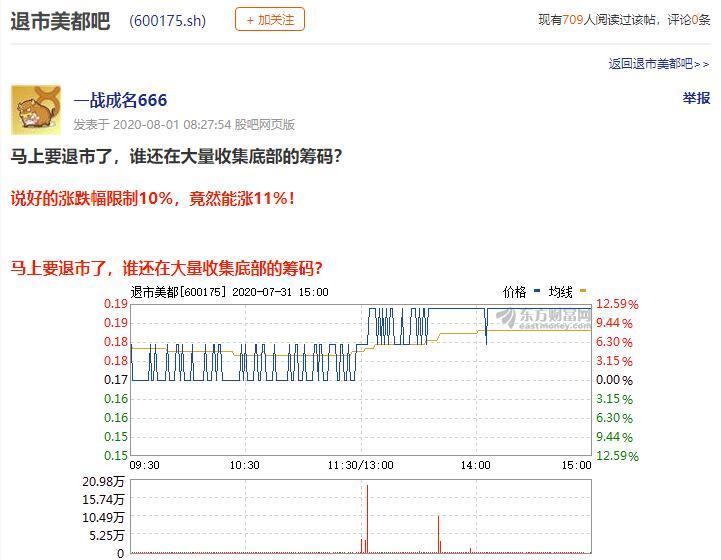Click the 11:30/13:00 time axis label
This screenshot has width=721, height=560.
click(360, 465)
